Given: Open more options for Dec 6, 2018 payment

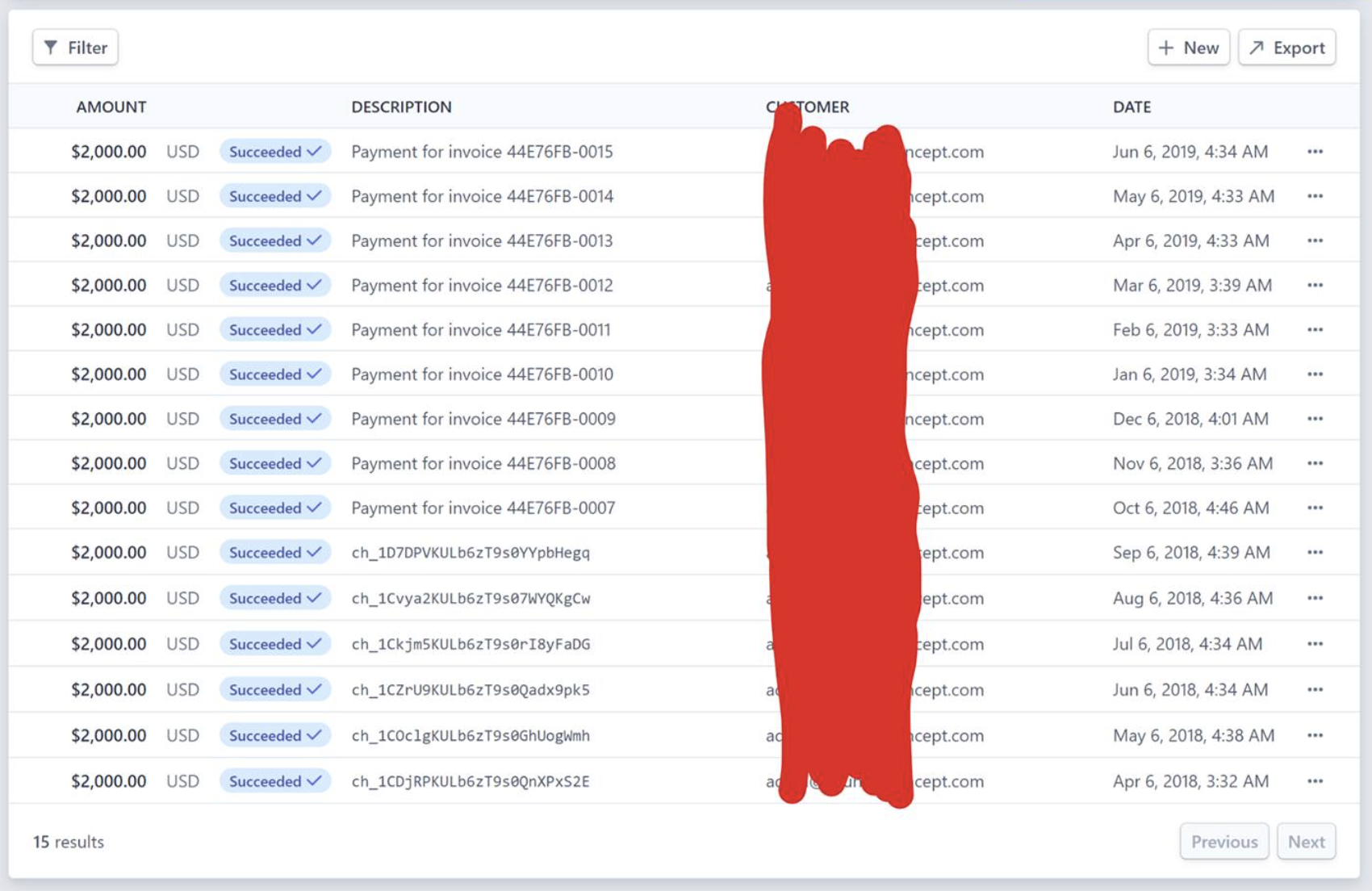Looking at the screenshot, I should pyautogui.click(x=1315, y=419).
